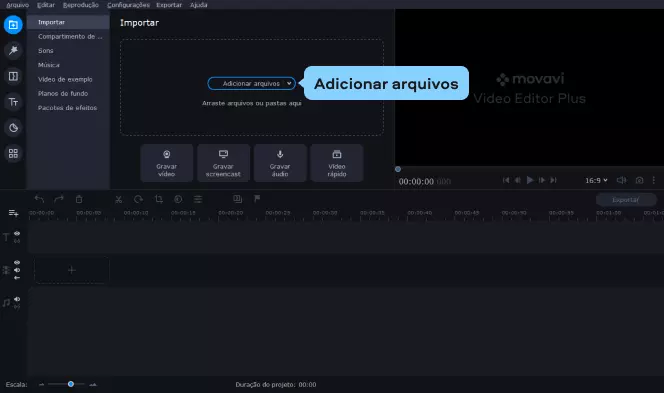This screenshot has width=664, height=393.
Task: Open clip properties sliders icon
Action: 198,199
